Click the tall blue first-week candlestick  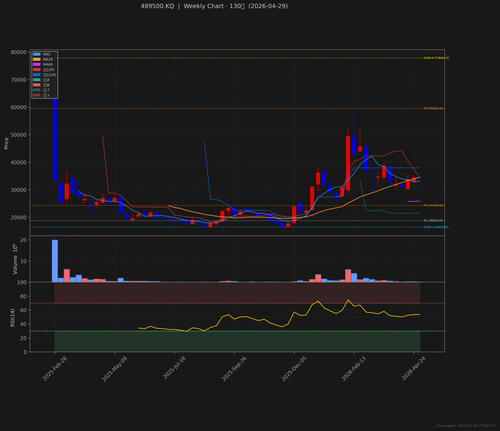(55, 139)
